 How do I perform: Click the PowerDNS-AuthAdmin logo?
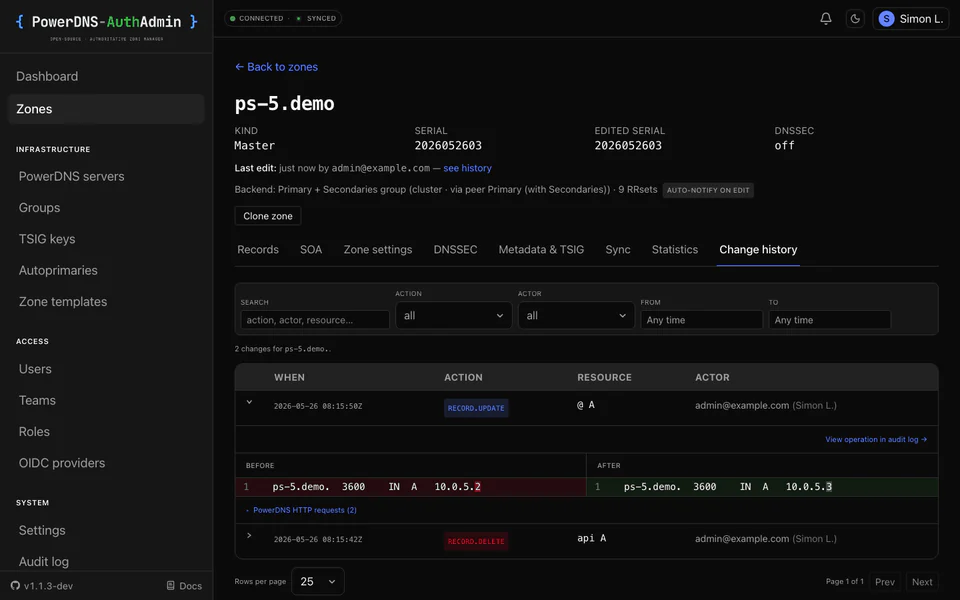tap(107, 22)
